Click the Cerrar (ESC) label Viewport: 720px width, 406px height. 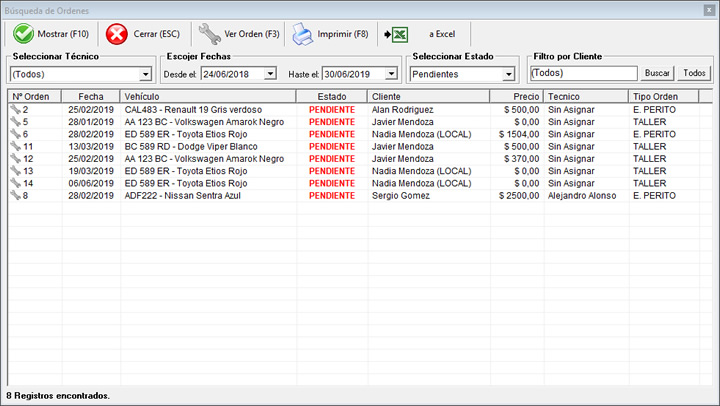(x=157, y=34)
